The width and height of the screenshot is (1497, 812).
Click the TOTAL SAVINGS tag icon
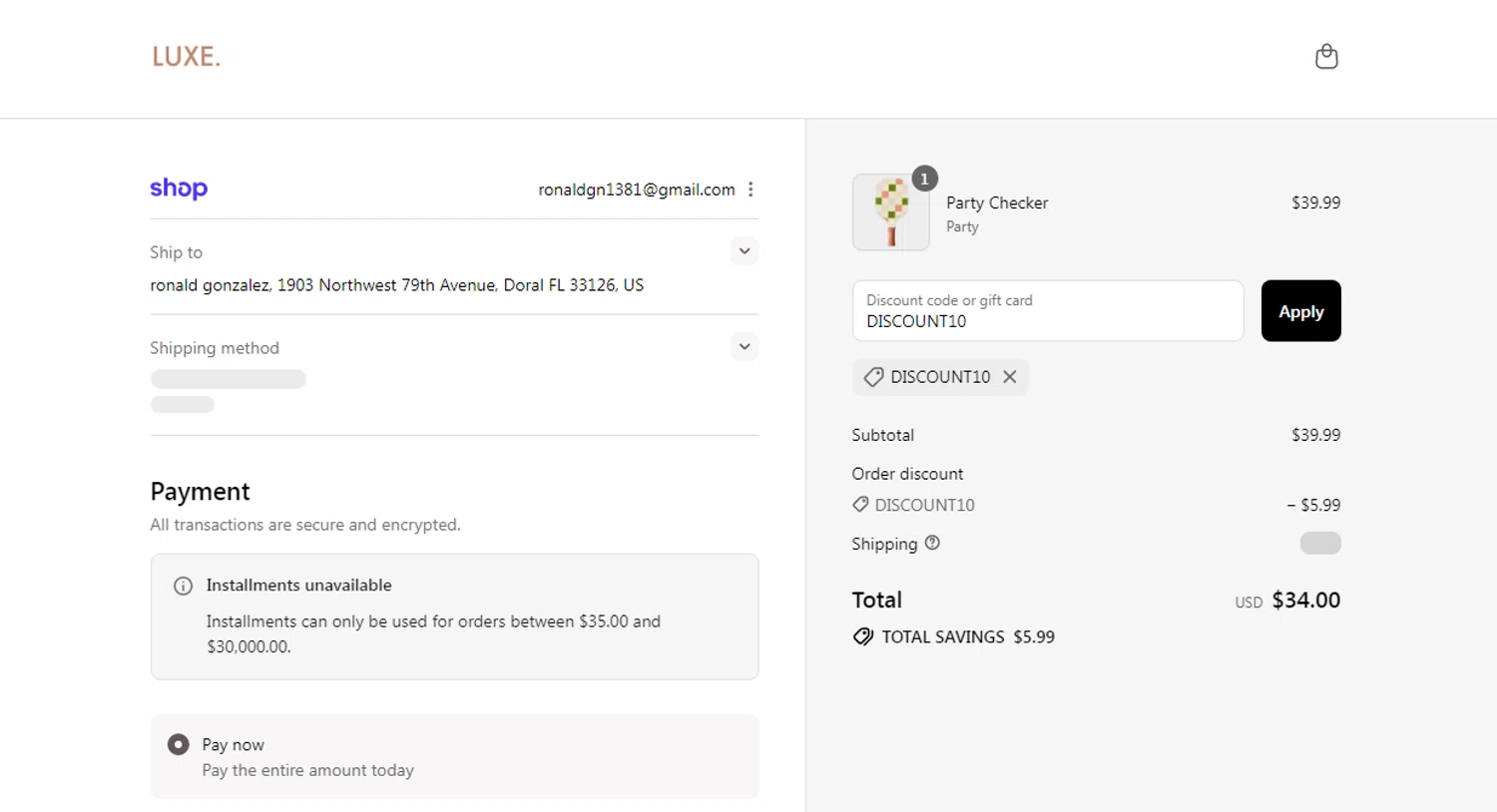[x=863, y=636]
